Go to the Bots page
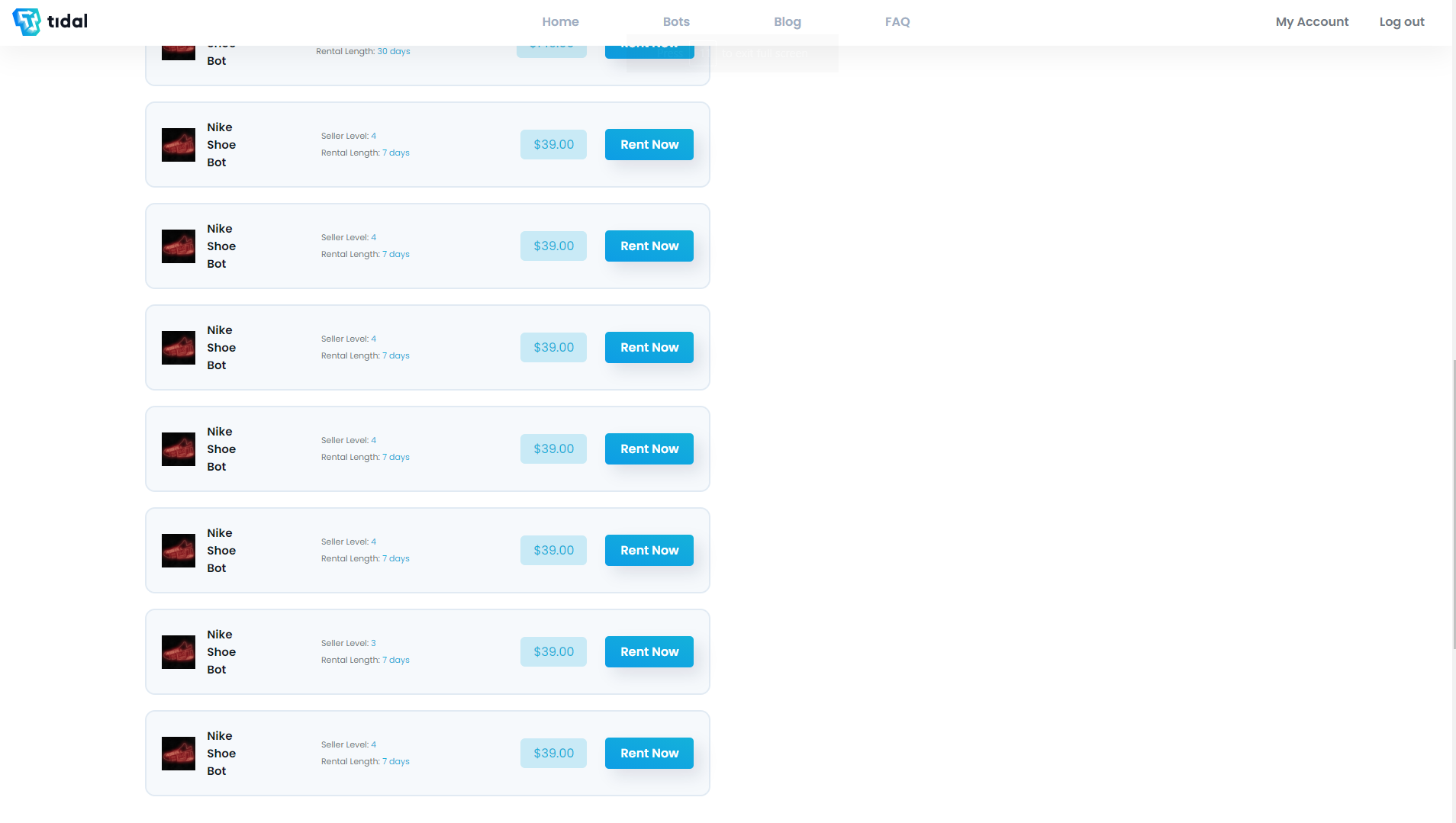 (675, 21)
